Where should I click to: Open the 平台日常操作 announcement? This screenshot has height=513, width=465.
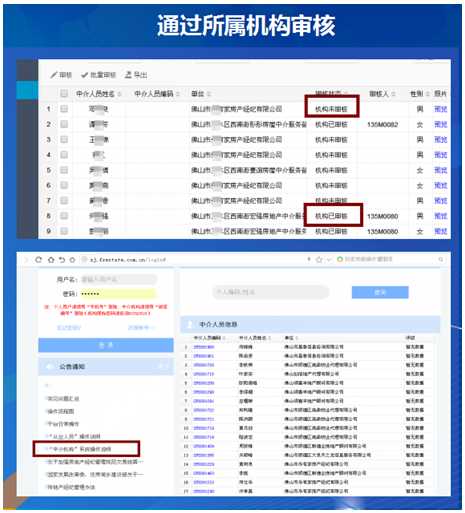click(x=63, y=424)
